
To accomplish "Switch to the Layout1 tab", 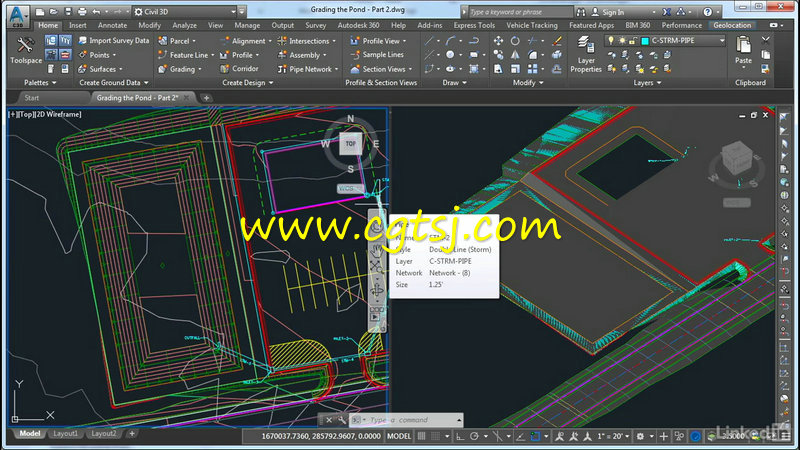I will click(65, 433).
